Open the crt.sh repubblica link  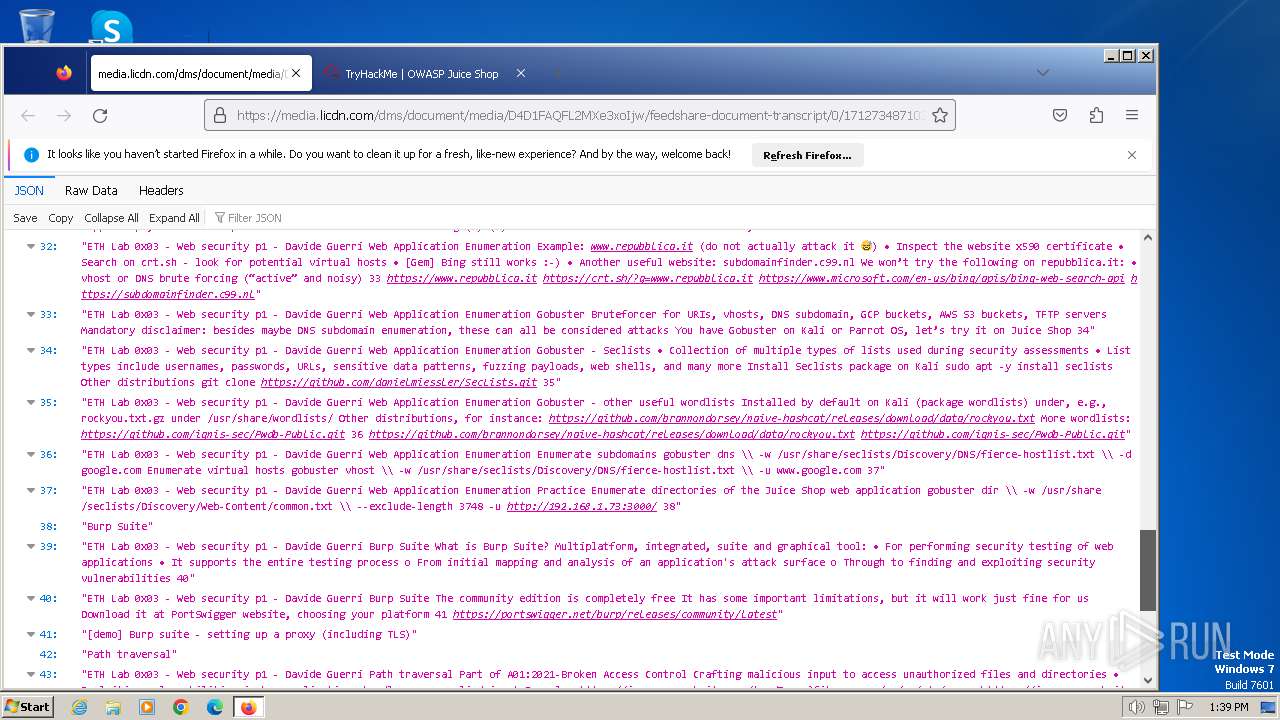(647, 278)
